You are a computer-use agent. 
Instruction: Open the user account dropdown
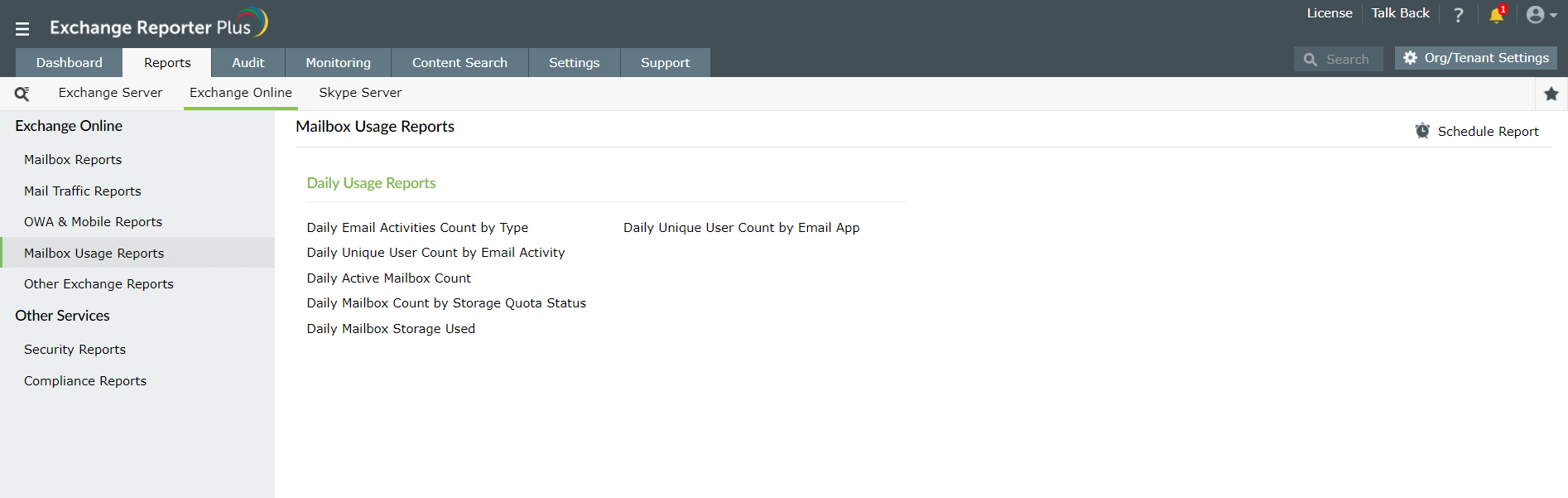click(x=1542, y=15)
